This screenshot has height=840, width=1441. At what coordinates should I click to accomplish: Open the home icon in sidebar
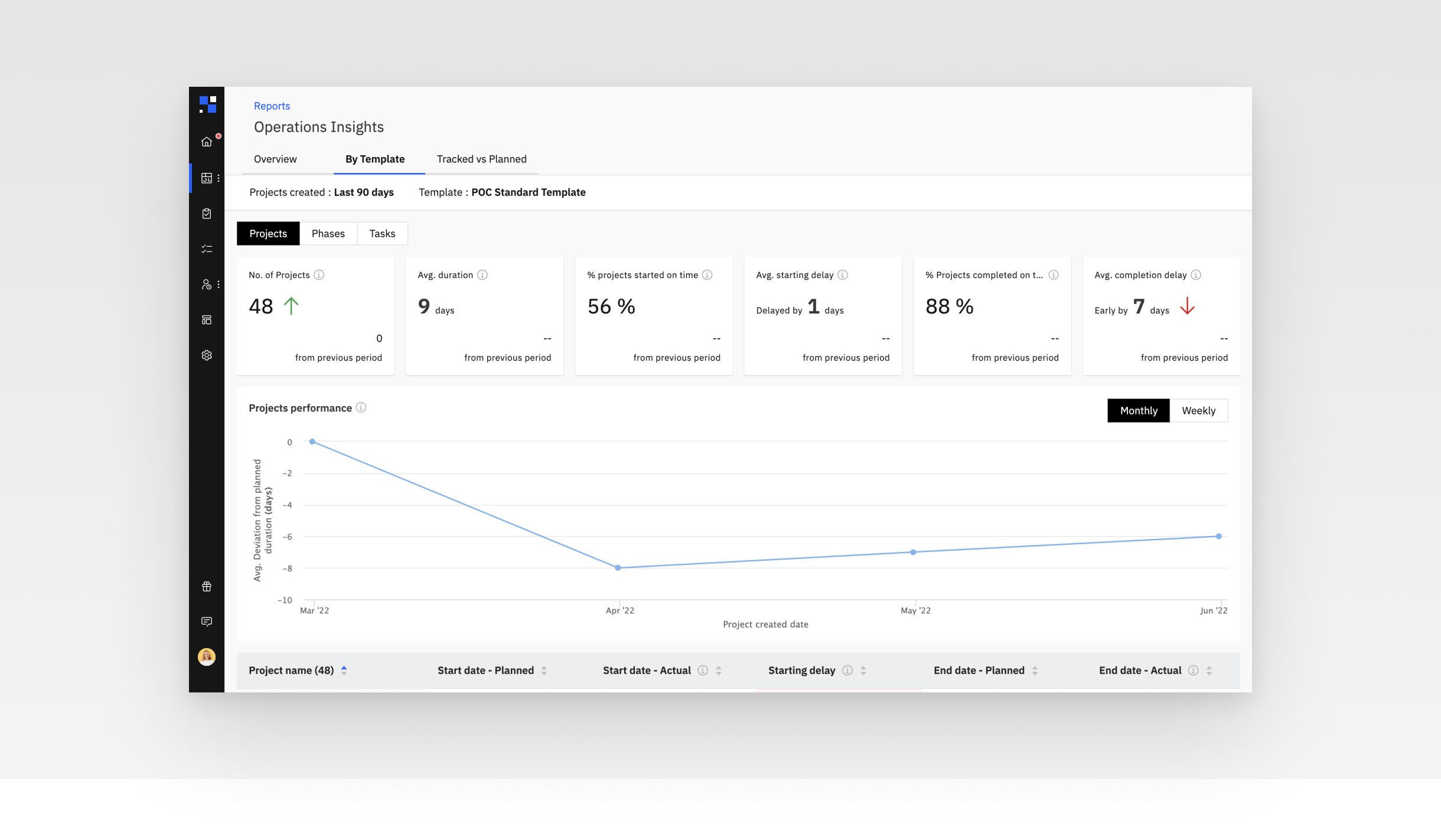coord(206,142)
